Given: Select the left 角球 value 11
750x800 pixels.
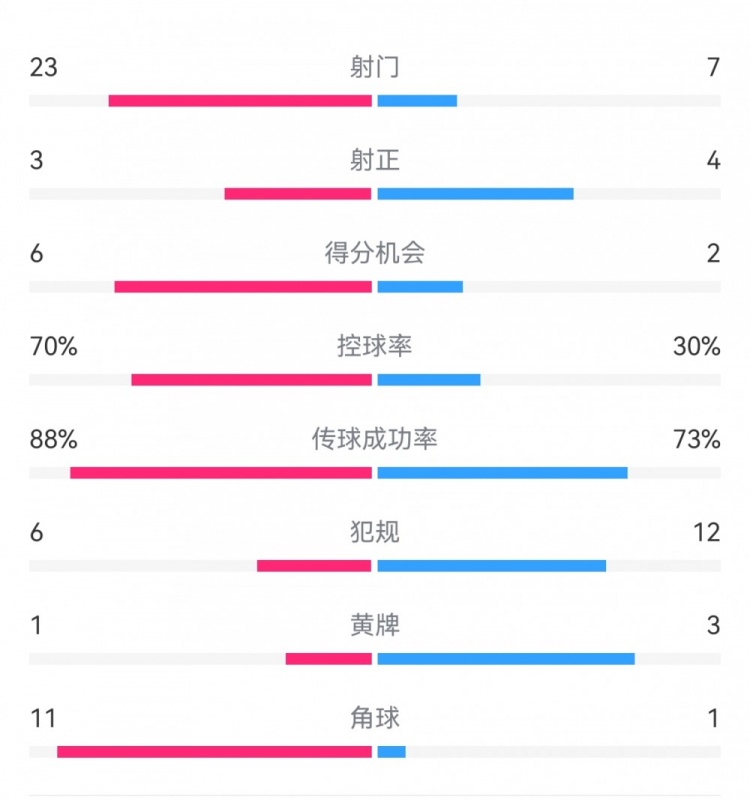Looking at the screenshot, I should click(43, 718).
